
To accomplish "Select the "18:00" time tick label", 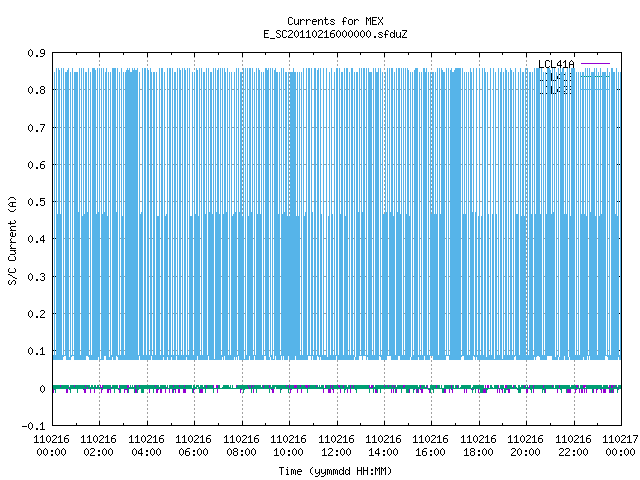I will coord(478,452).
